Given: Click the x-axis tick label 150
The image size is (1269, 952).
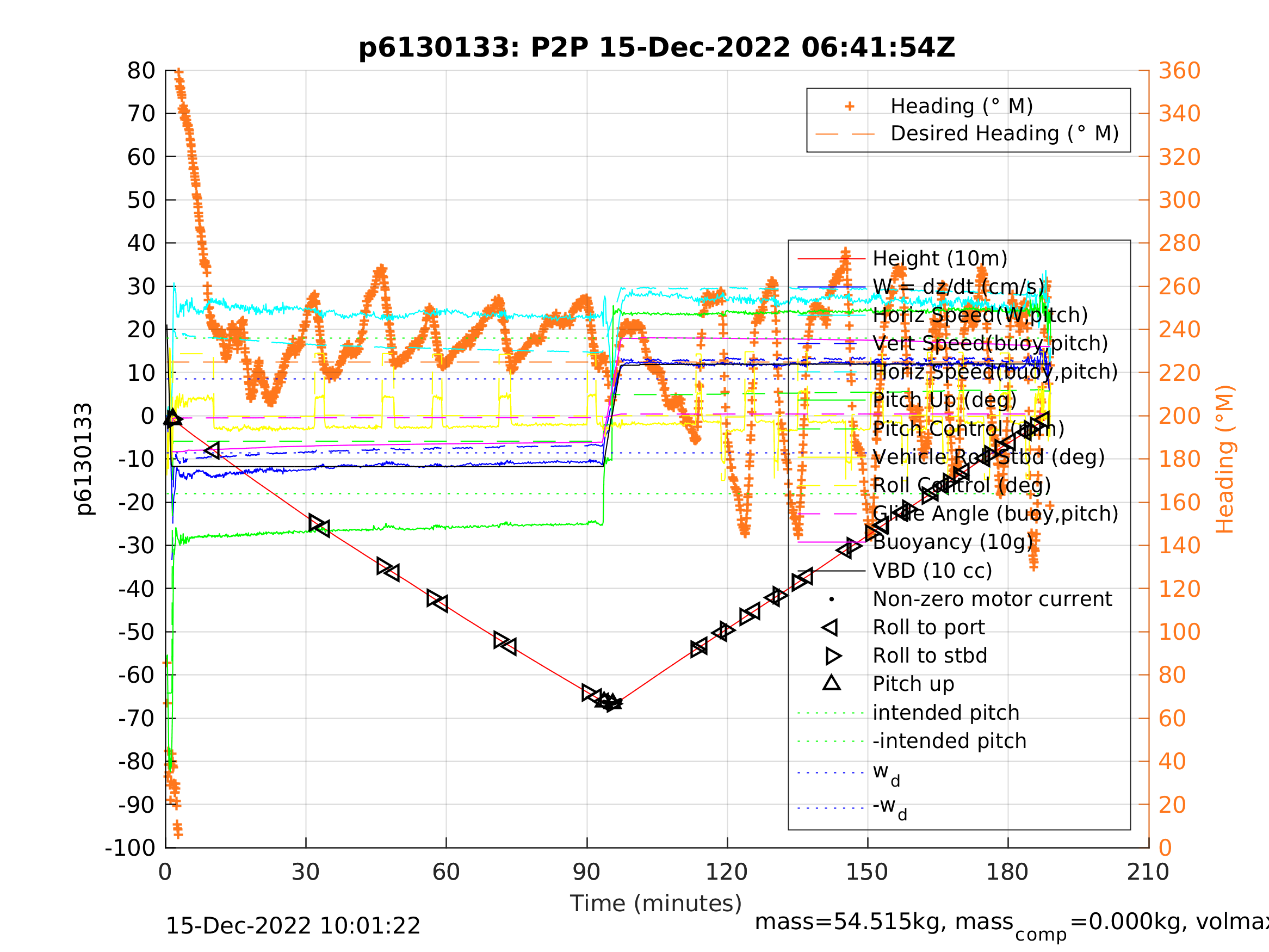Looking at the screenshot, I should (x=867, y=872).
